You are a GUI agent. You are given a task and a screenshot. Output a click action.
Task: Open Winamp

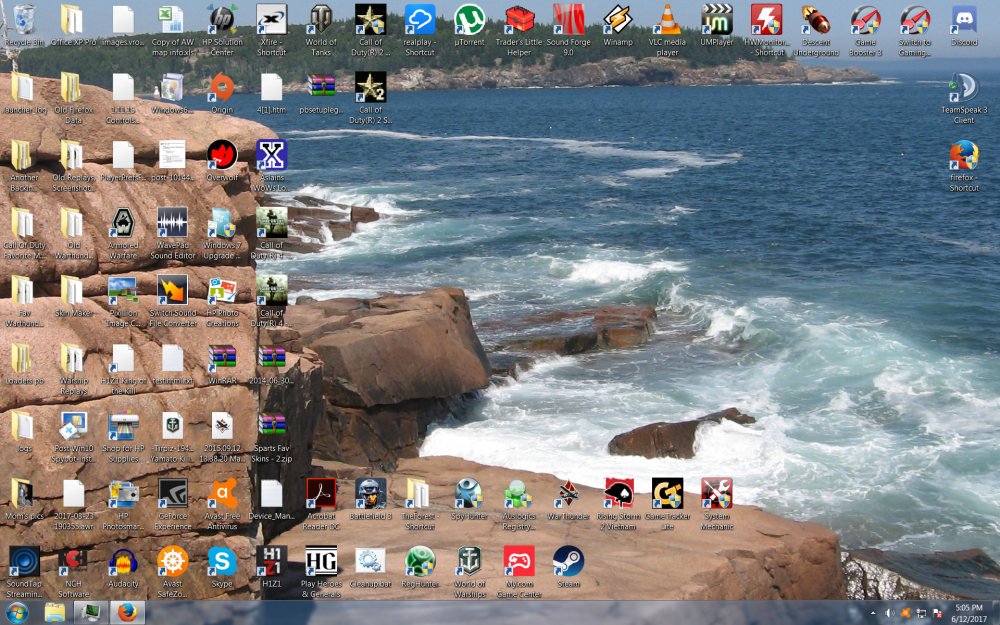click(x=617, y=20)
